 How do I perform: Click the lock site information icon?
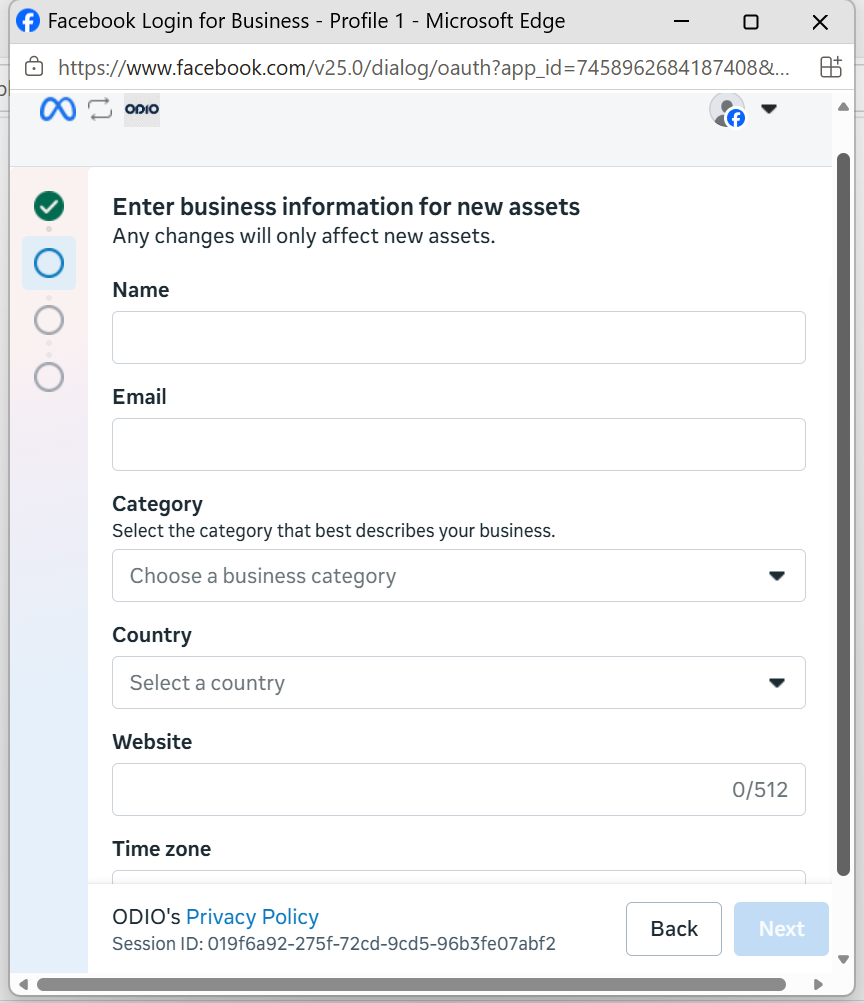[34, 67]
